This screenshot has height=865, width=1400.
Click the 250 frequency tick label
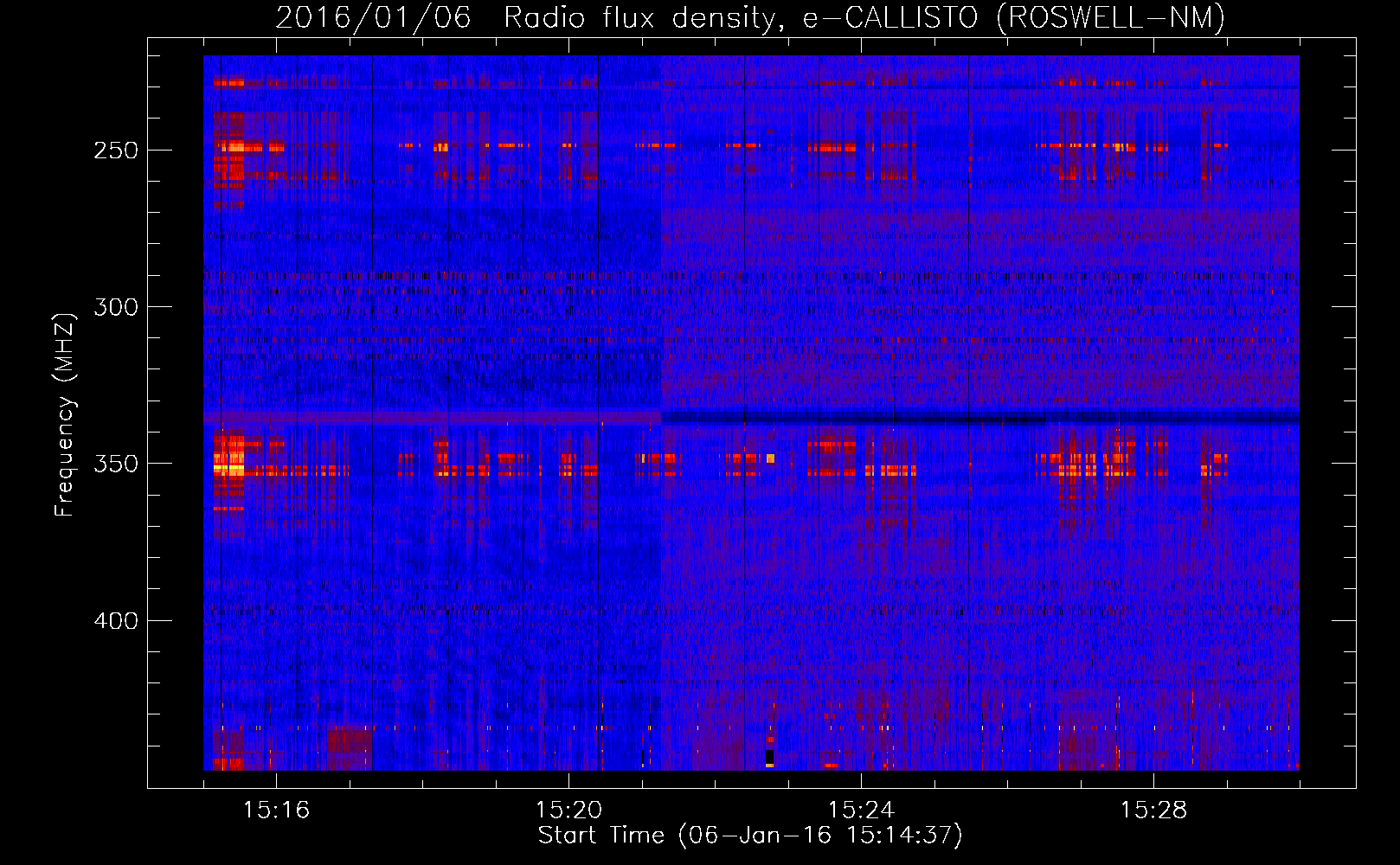[x=116, y=151]
